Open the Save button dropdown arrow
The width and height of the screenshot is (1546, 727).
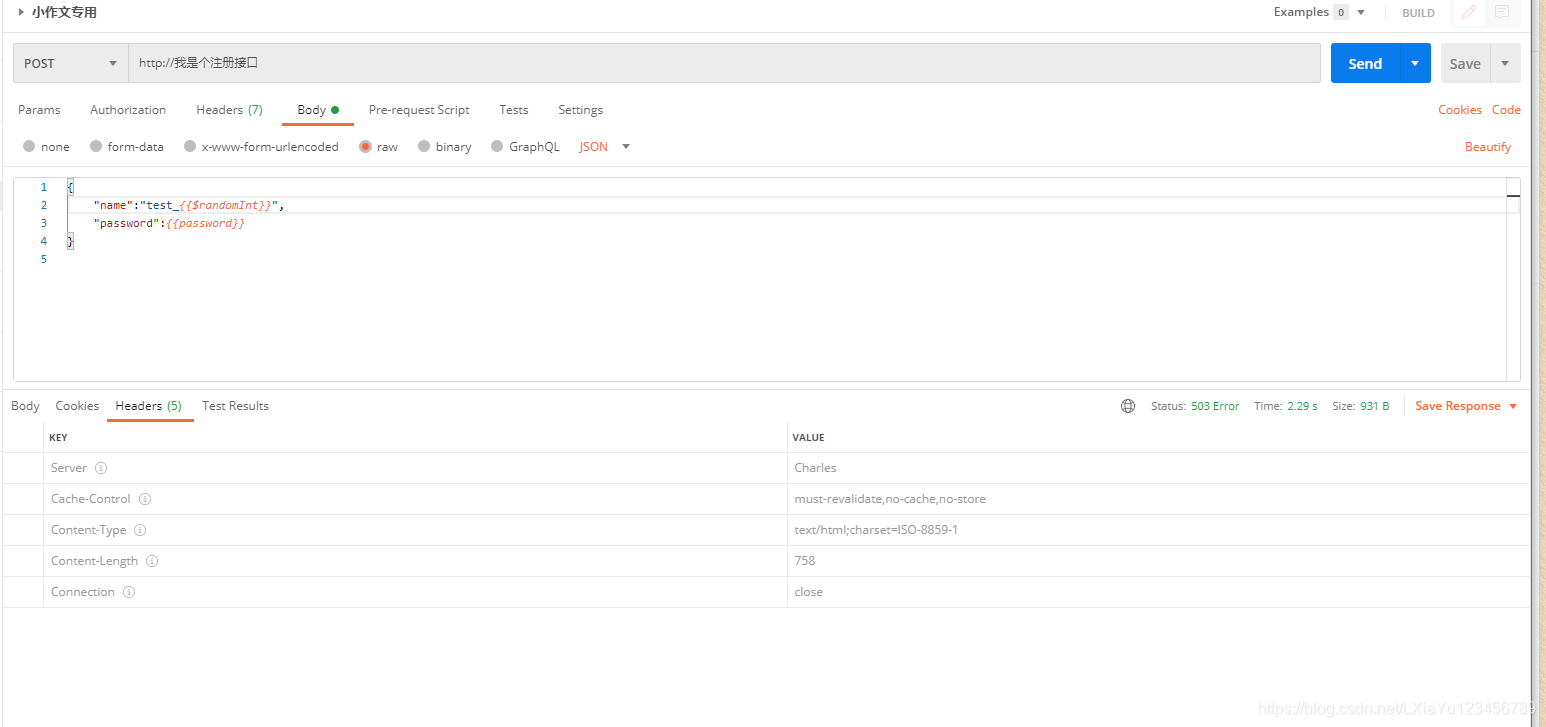1505,63
